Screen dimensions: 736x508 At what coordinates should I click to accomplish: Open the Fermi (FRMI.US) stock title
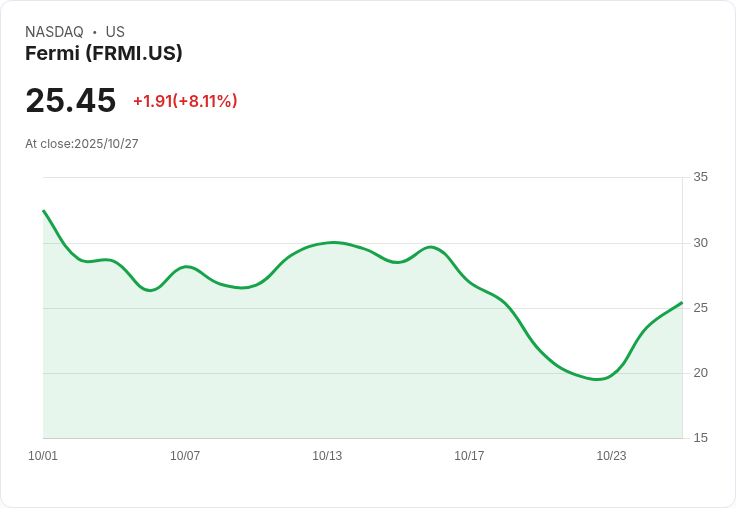104,53
